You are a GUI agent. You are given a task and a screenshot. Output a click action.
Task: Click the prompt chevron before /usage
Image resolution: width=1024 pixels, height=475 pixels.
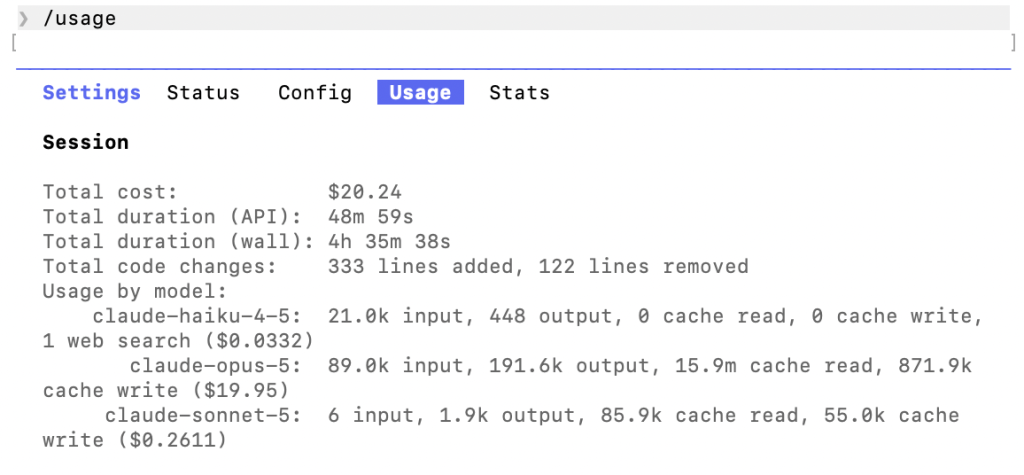(24, 18)
